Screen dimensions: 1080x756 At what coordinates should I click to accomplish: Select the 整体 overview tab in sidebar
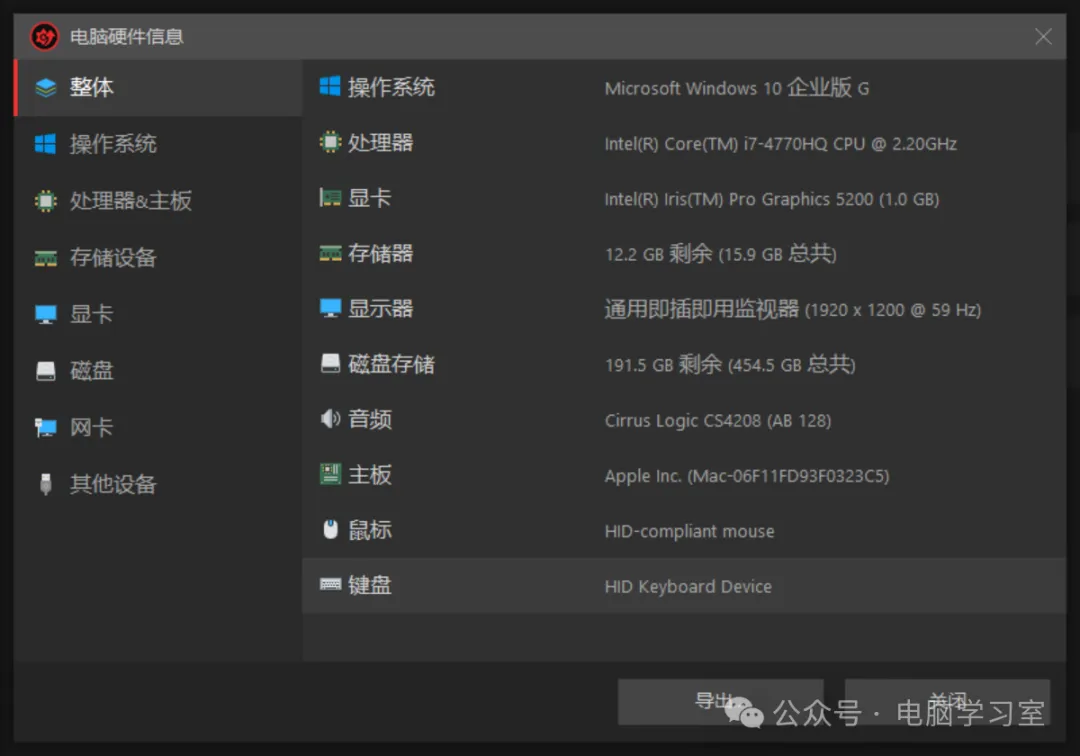coord(158,87)
